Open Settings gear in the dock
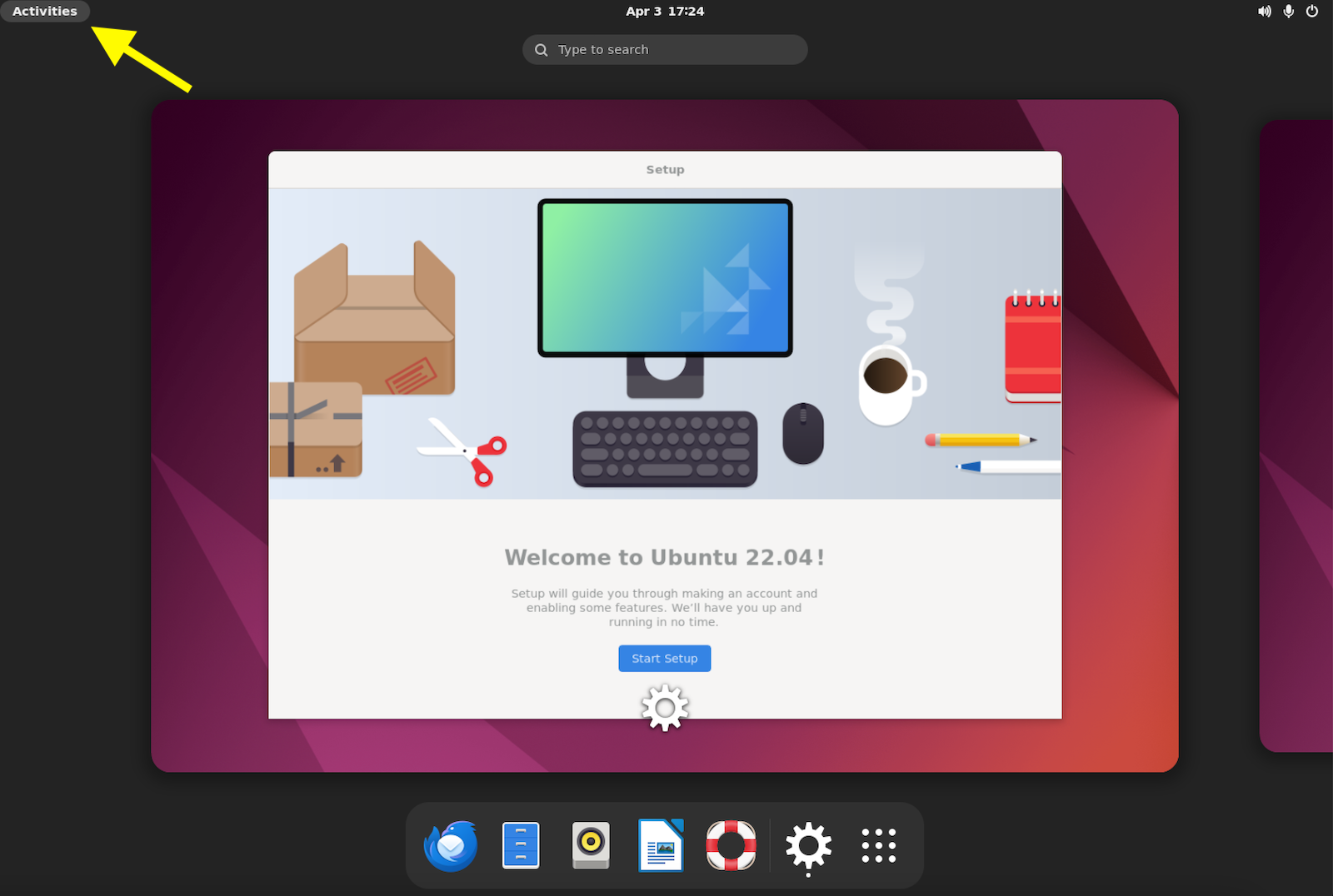The height and width of the screenshot is (896, 1333). (808, 846)
